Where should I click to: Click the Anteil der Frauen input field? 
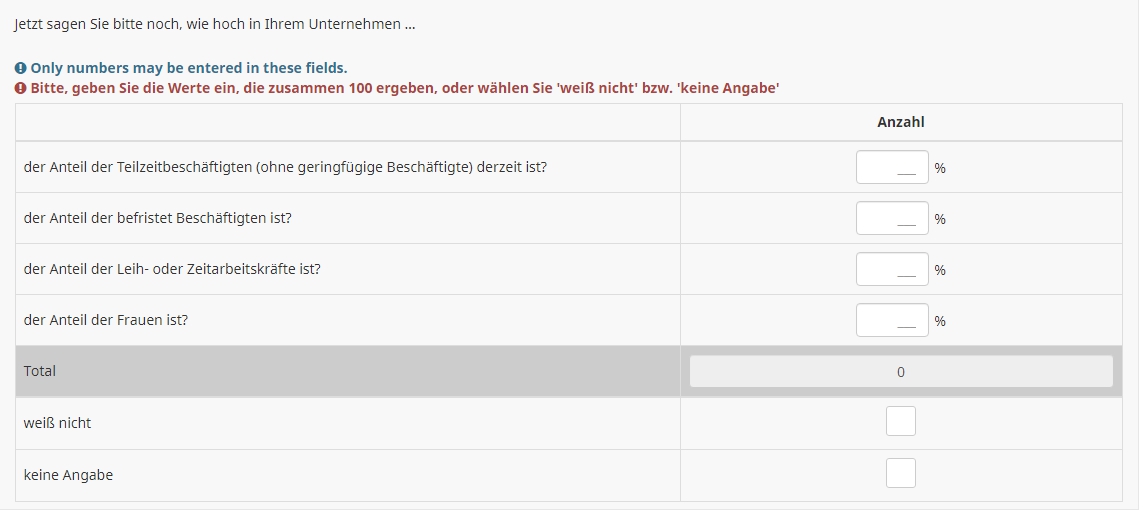coord(891,320)
